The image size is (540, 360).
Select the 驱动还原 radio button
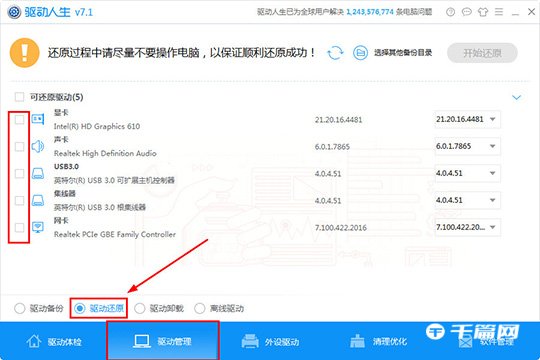pos(80,308)
